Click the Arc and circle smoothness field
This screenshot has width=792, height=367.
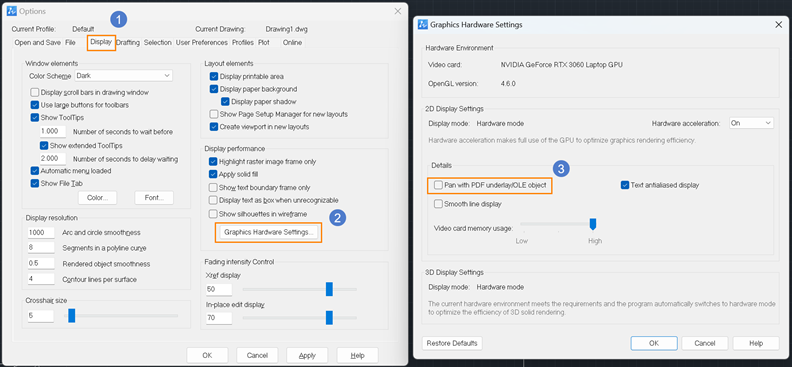click(41, 233)
